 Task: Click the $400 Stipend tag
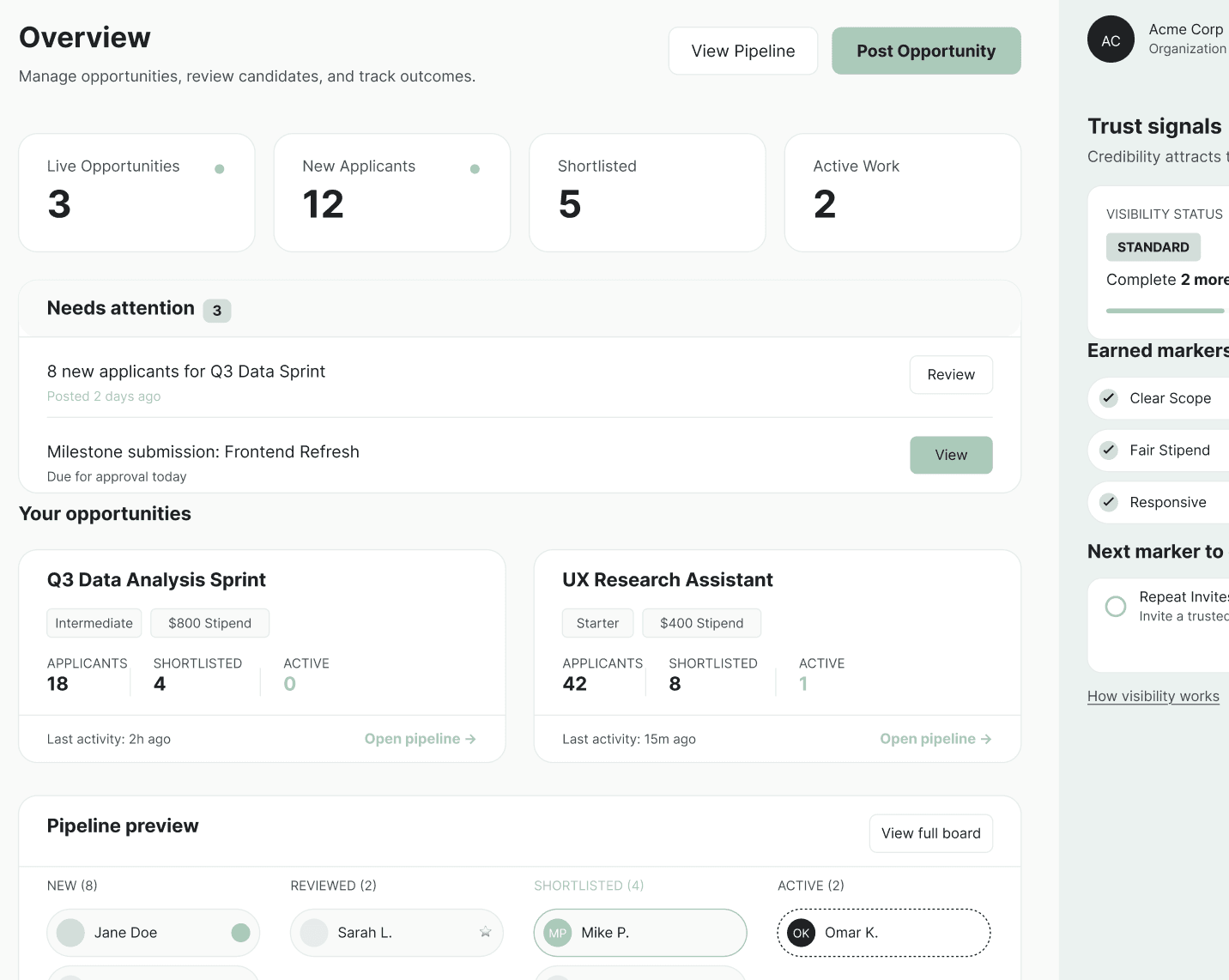click(702, 623)
